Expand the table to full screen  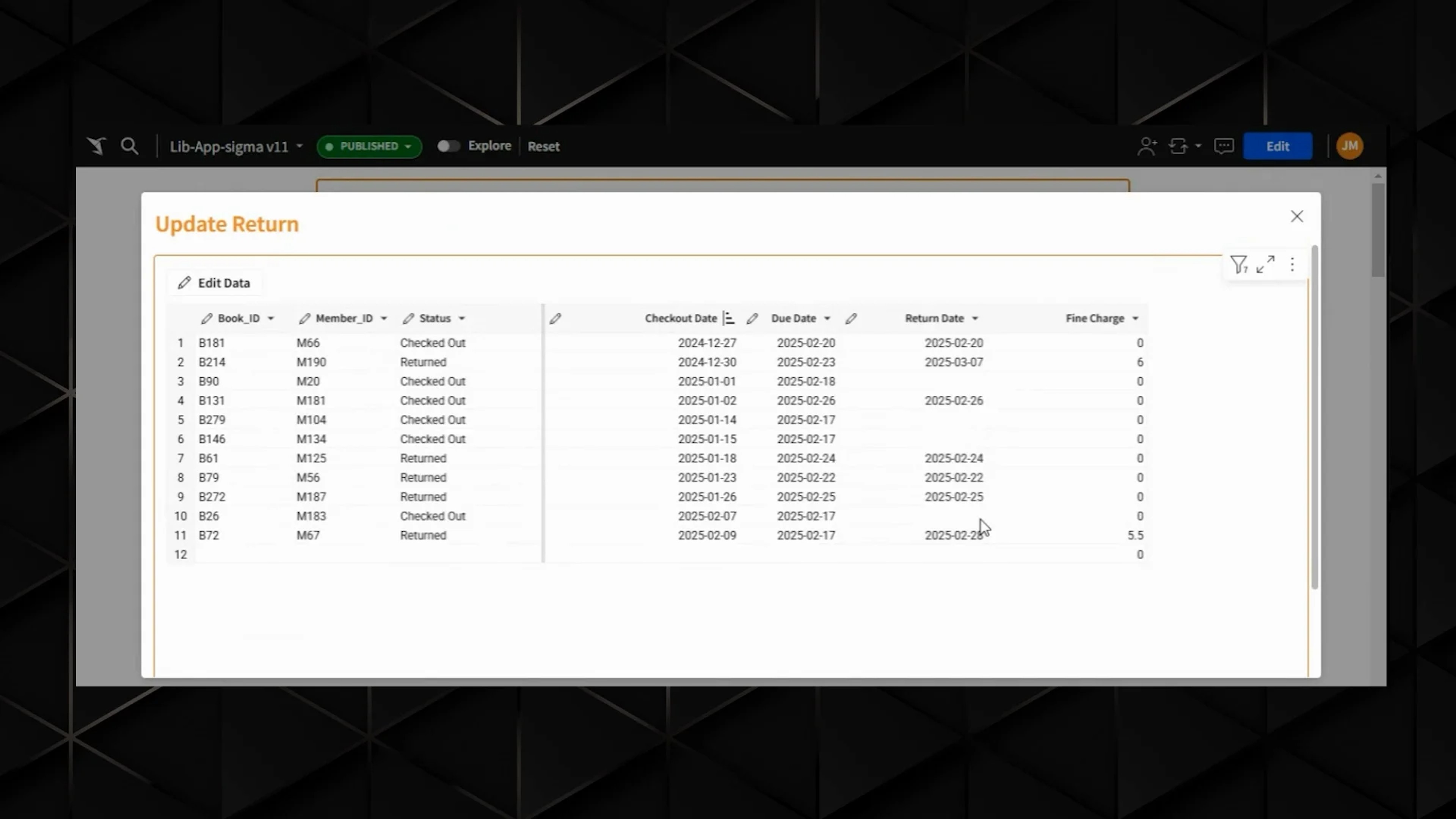coord(1266,264)
